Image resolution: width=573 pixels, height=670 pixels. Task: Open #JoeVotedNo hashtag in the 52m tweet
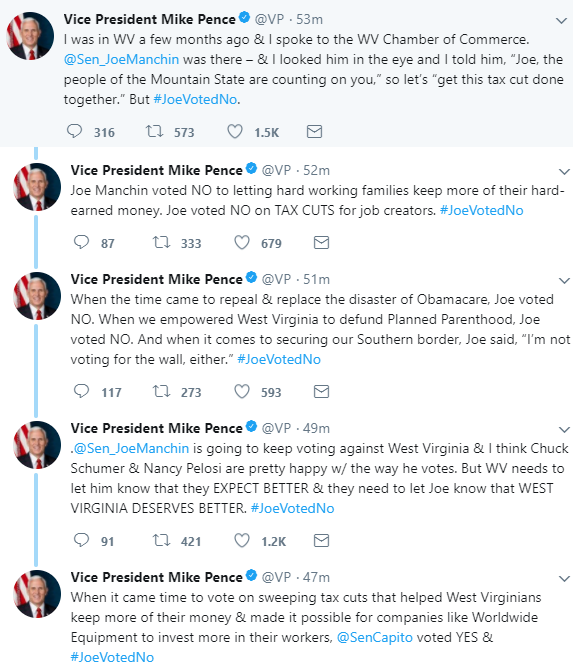482,210
